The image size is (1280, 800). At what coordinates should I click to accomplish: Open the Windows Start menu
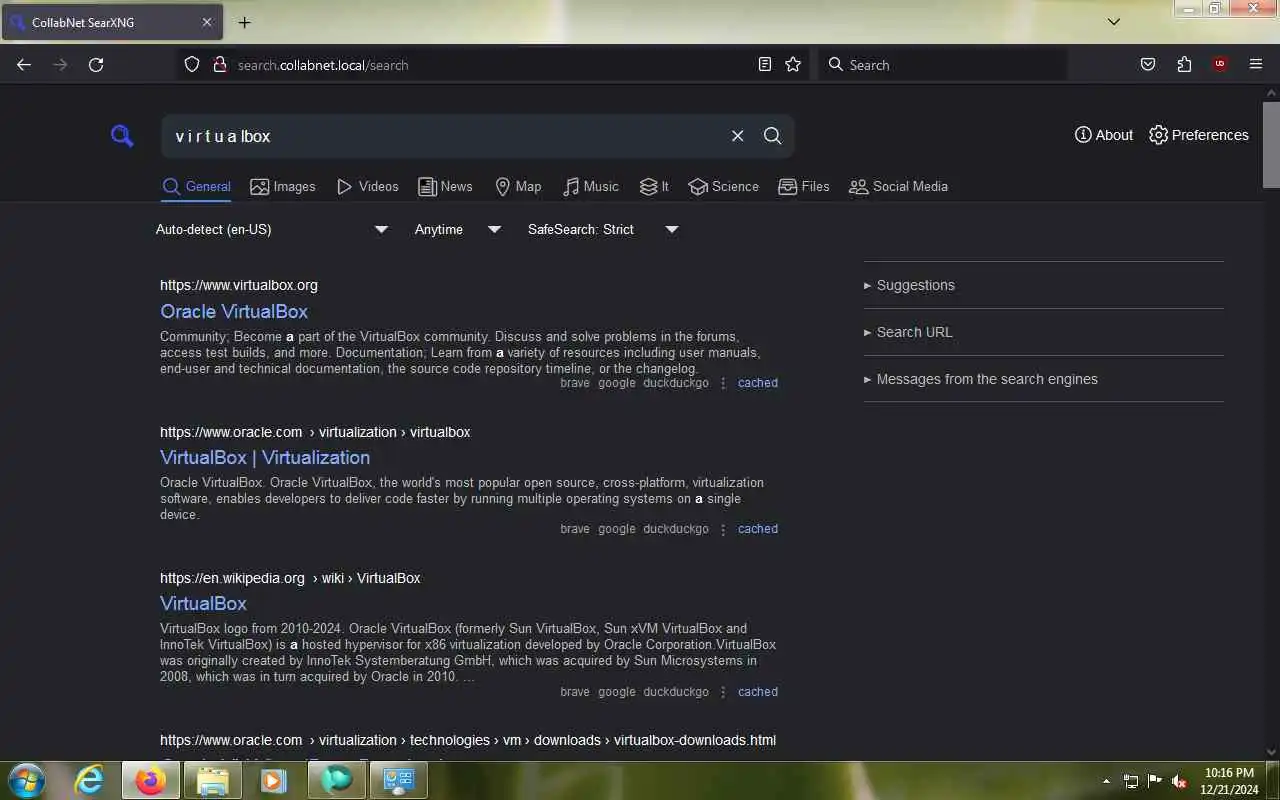26,780
